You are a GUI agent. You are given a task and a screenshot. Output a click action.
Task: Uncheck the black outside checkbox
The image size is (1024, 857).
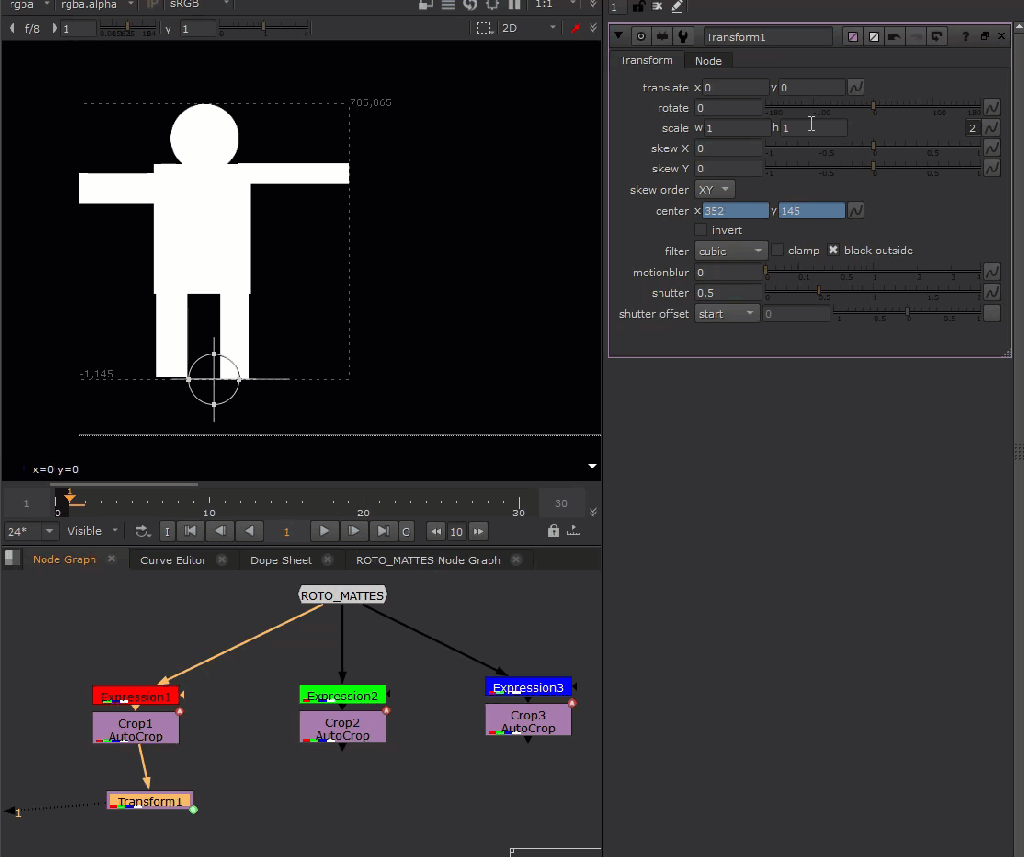[833, 250]
